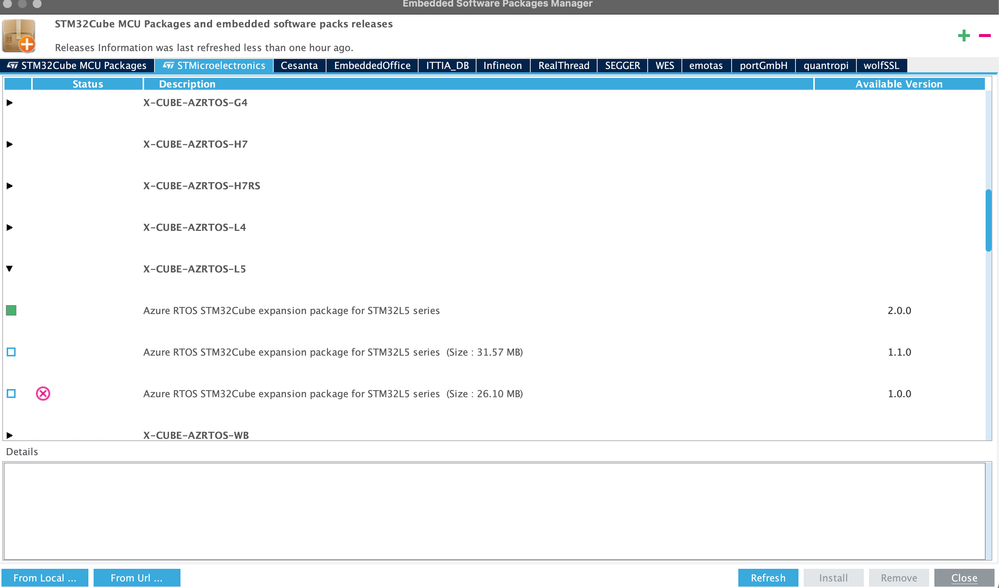999x588 pixels.
Task: Expand the X-CUBE-AZRTOS-H7RS row
Action: tap(9, 186)
